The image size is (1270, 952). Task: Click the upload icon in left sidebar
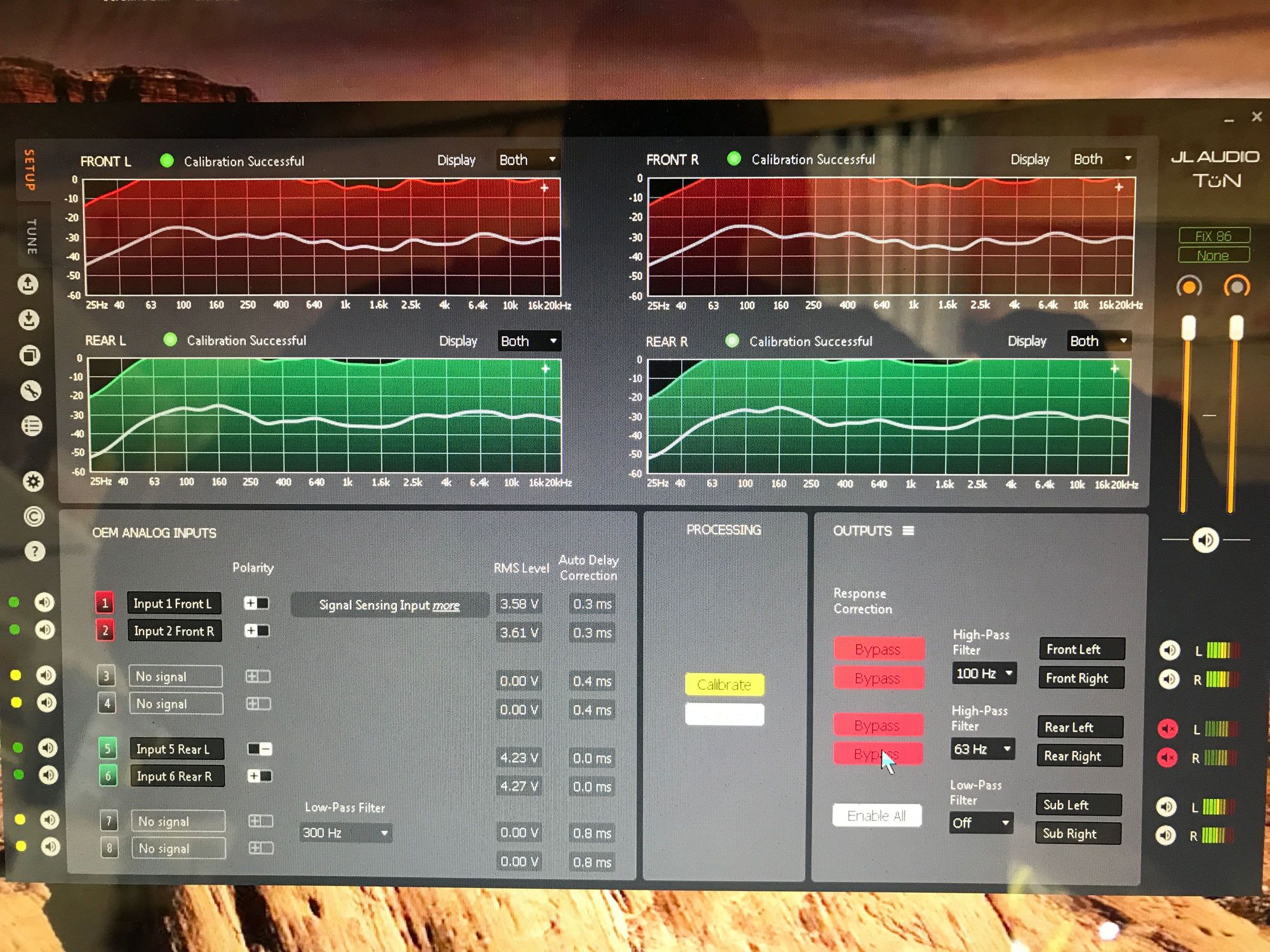click(x=28, y=284)
